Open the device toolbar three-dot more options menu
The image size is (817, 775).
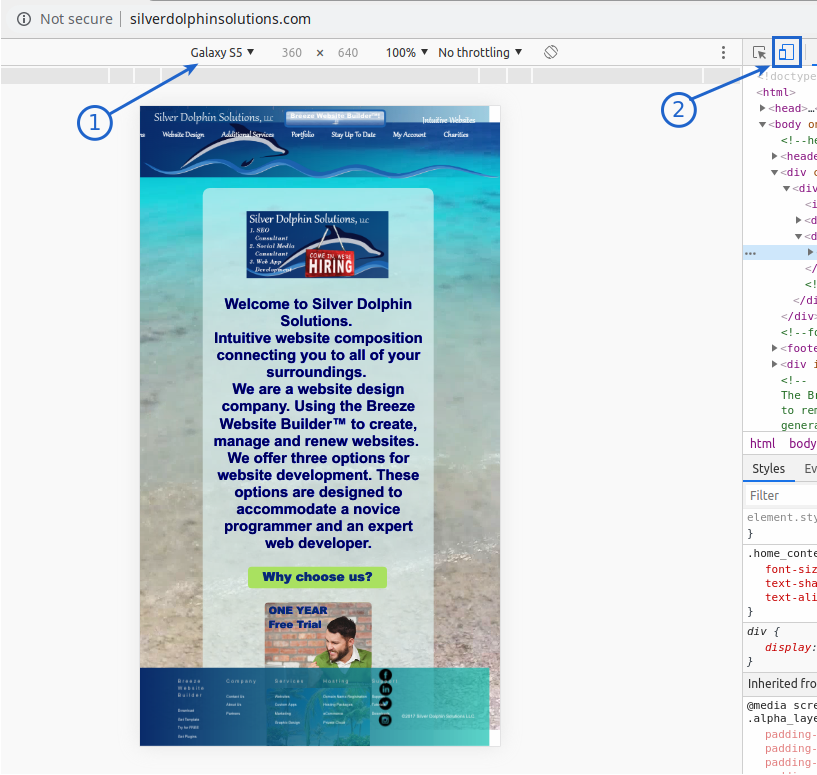(723, 52)
